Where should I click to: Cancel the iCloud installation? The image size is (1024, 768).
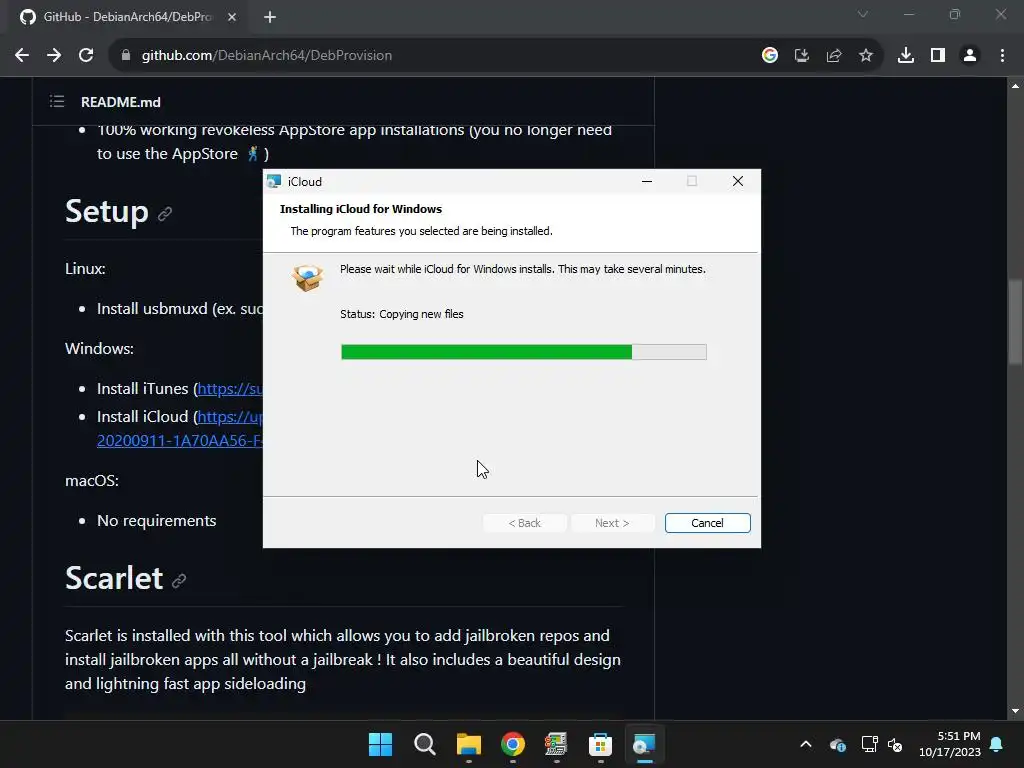click(x=707, y=523)
